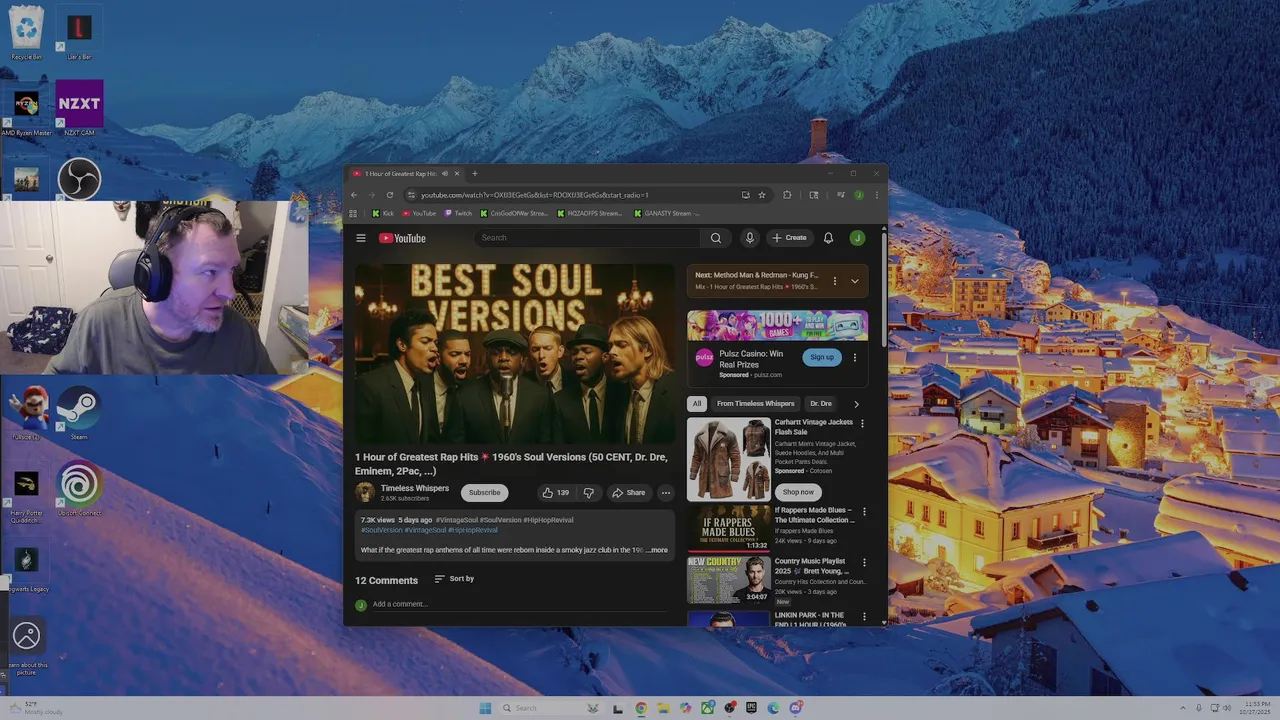Click Sign up on Pulsz Casino ad
This screenshot has height=720, width=1280.
click(x=821, y=357)
